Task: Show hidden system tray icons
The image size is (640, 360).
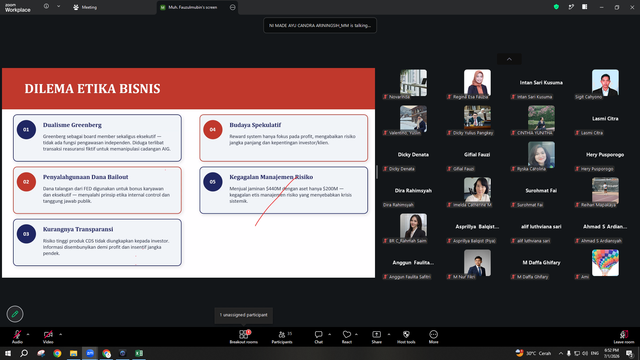Action: click(x=561, y=353)
